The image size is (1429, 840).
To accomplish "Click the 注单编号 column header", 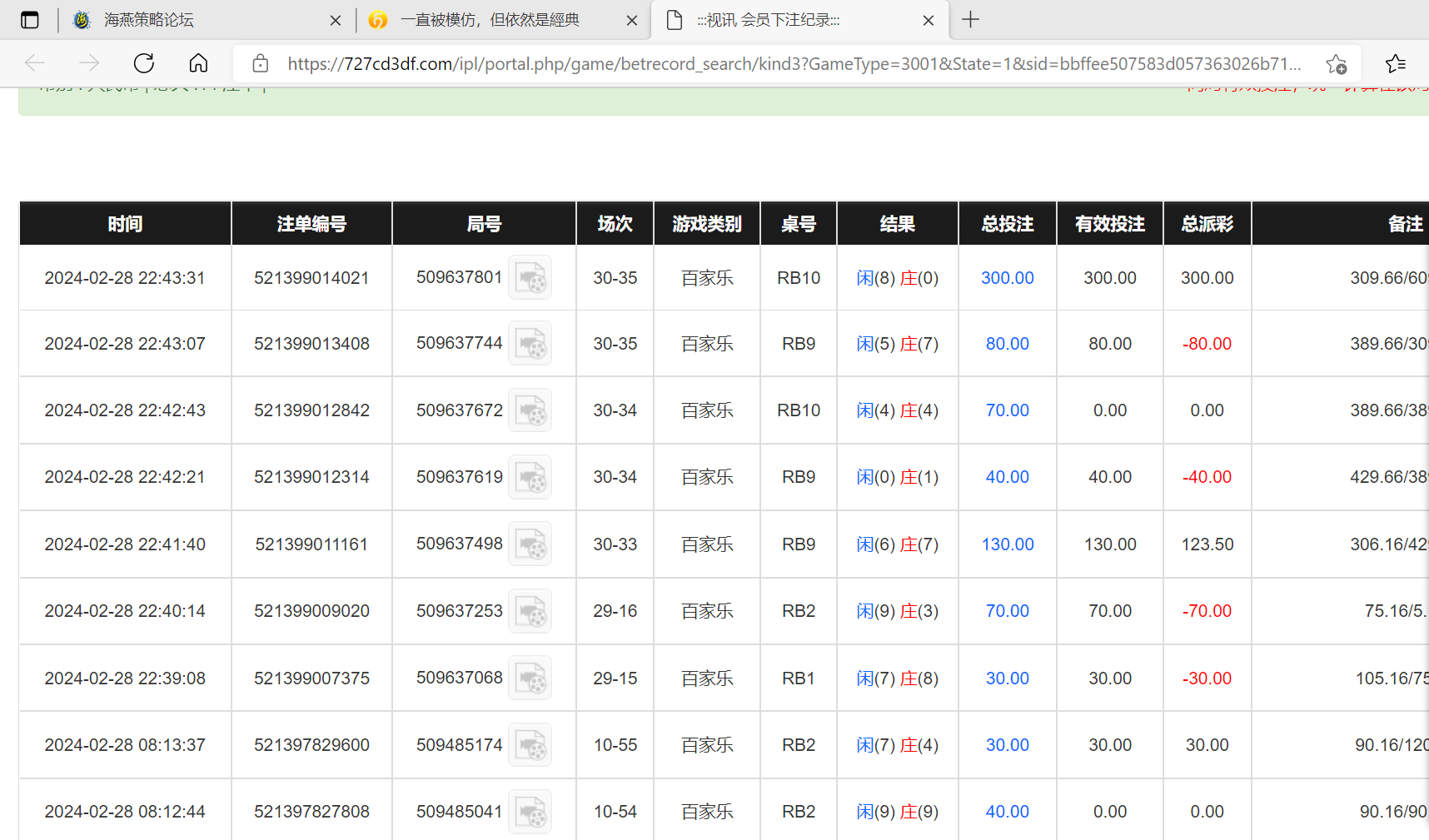I will pyautogui.click(x=311, y=224).
